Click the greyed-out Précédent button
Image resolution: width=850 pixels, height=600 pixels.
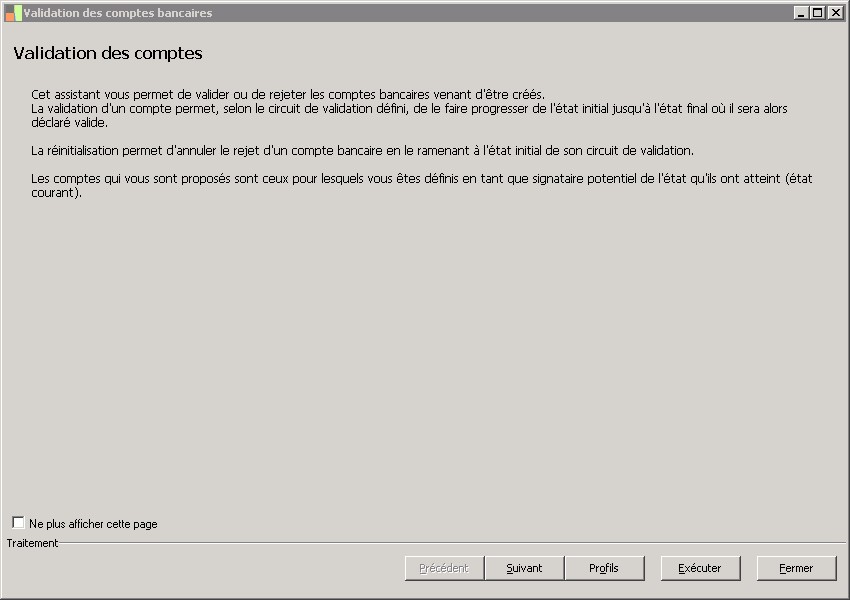[444, 568]
